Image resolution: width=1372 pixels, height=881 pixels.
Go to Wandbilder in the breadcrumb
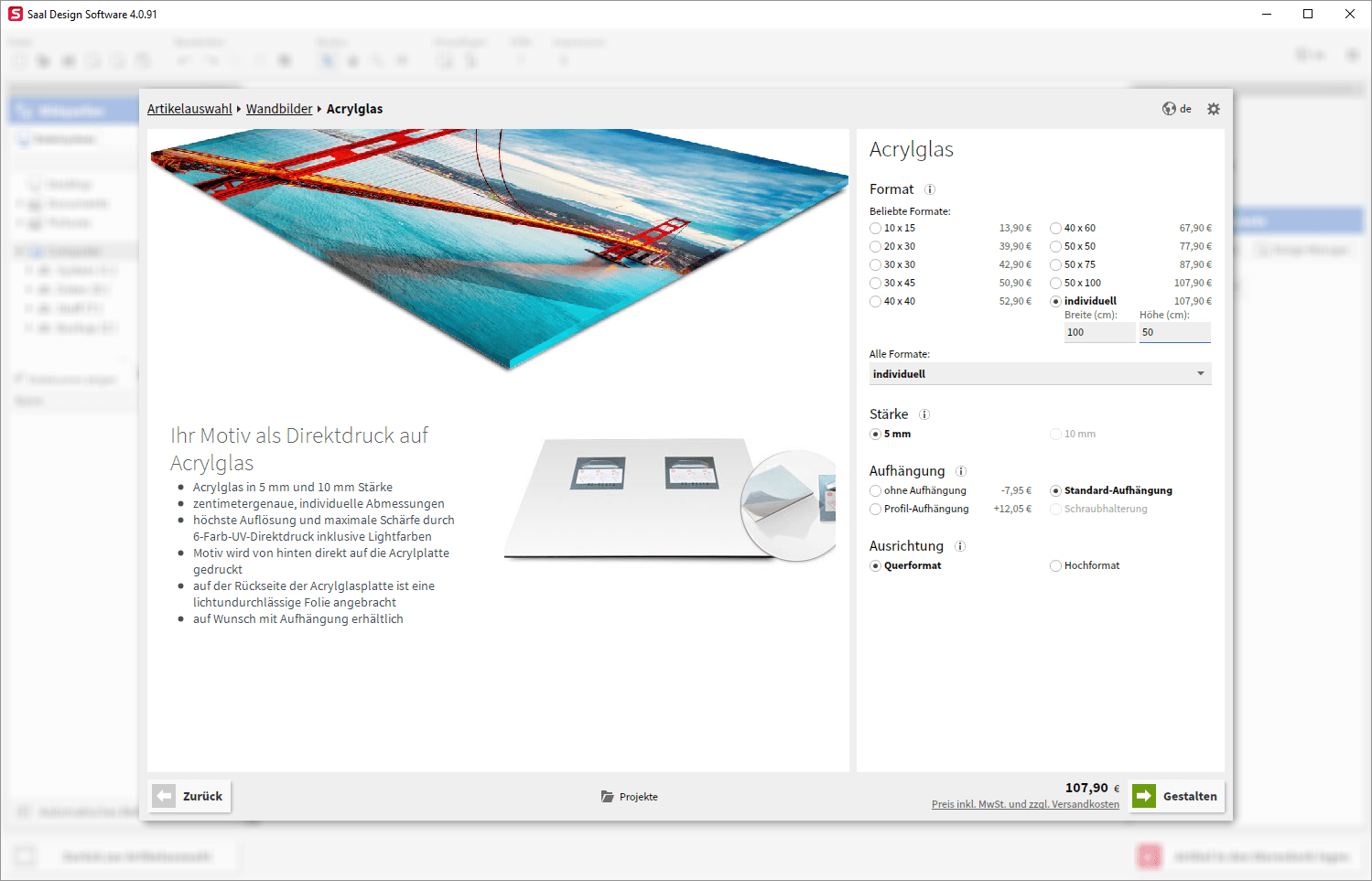pos(279,109)
